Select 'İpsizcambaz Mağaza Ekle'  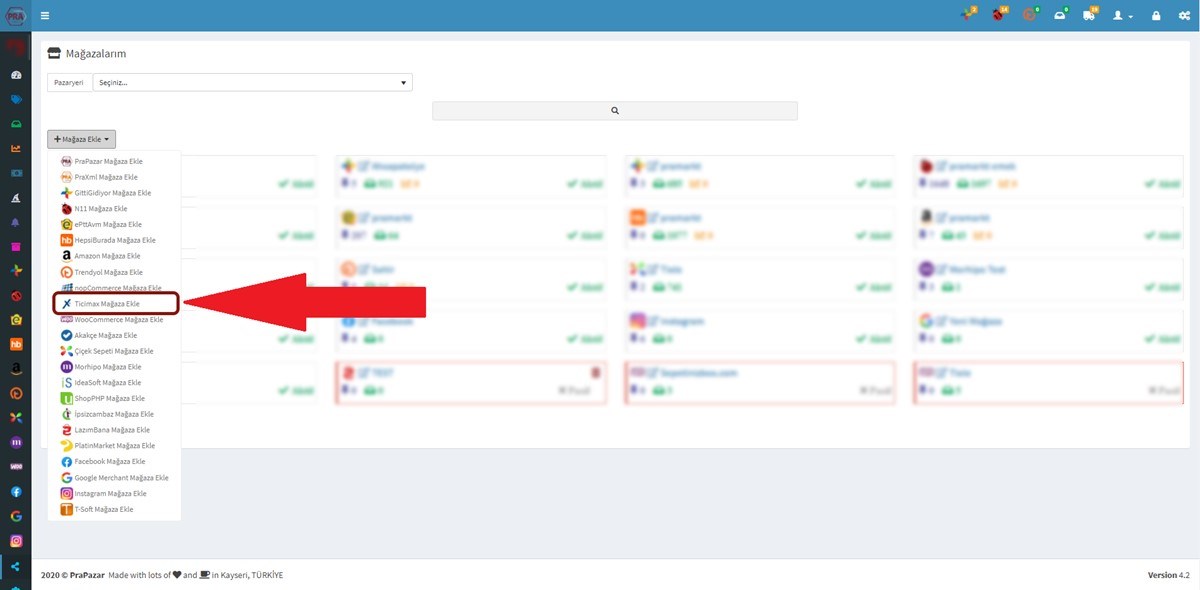pyautogui.click(x=114, y=414)
